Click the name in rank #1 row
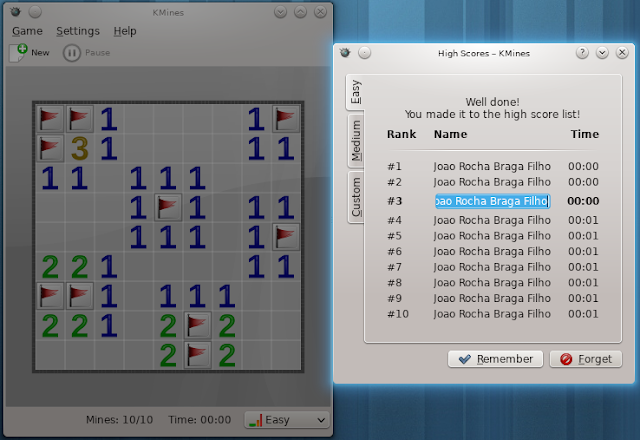The width and height of the screenshot is (640, 440). coord(492,167)
